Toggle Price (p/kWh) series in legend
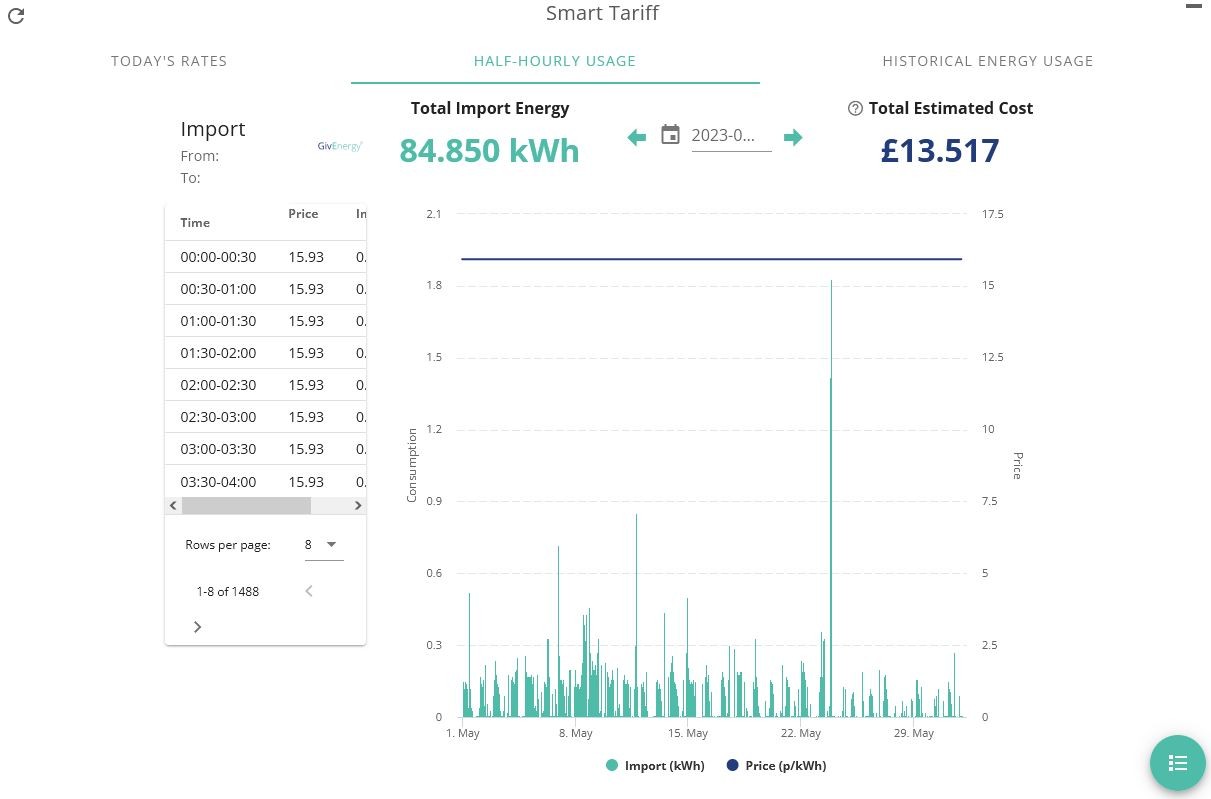Viewport: 1211px width, 799px height. [776, 766]
